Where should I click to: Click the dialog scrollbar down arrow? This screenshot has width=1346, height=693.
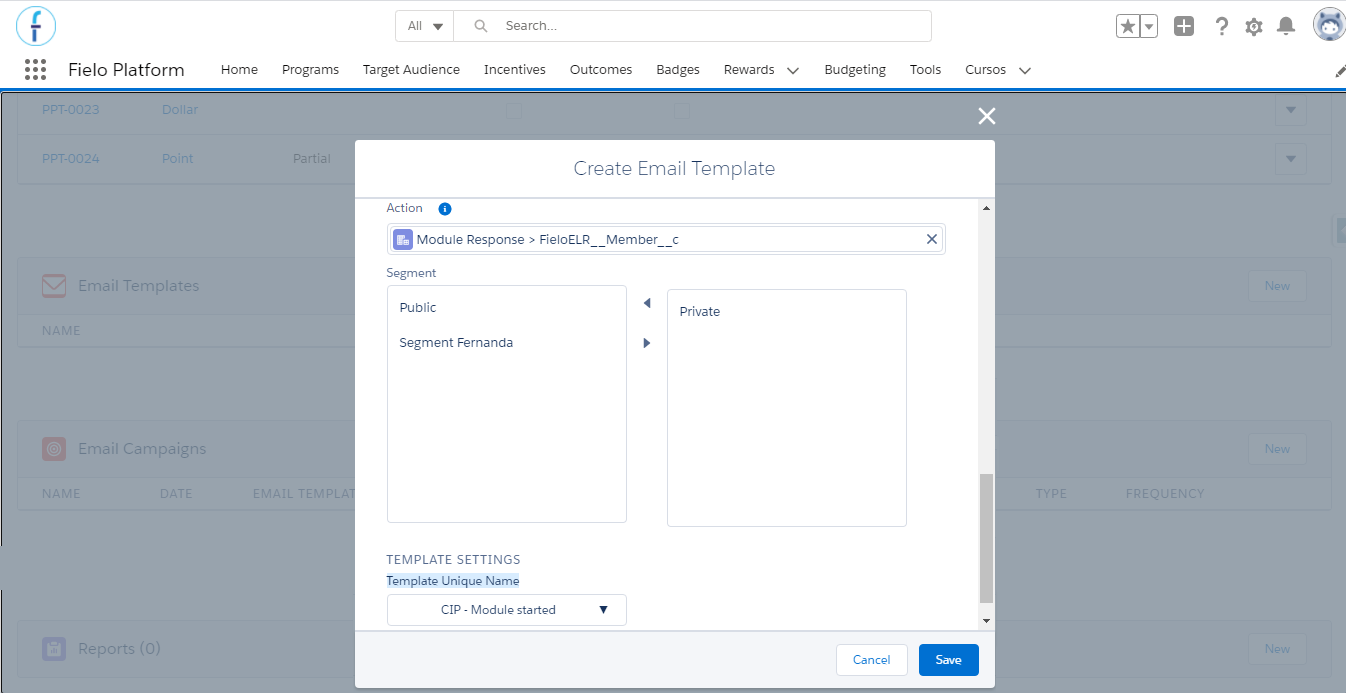pos(987,621)
